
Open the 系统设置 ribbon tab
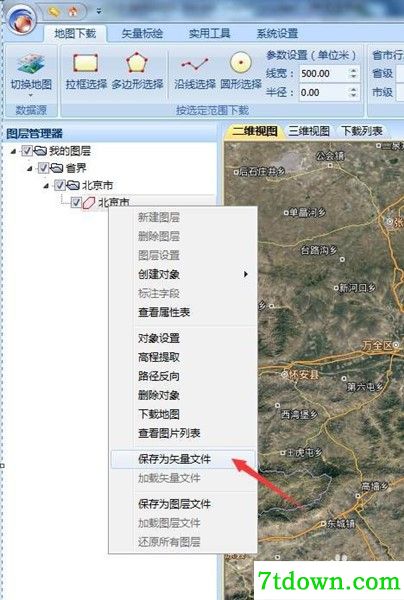[277, 34]
